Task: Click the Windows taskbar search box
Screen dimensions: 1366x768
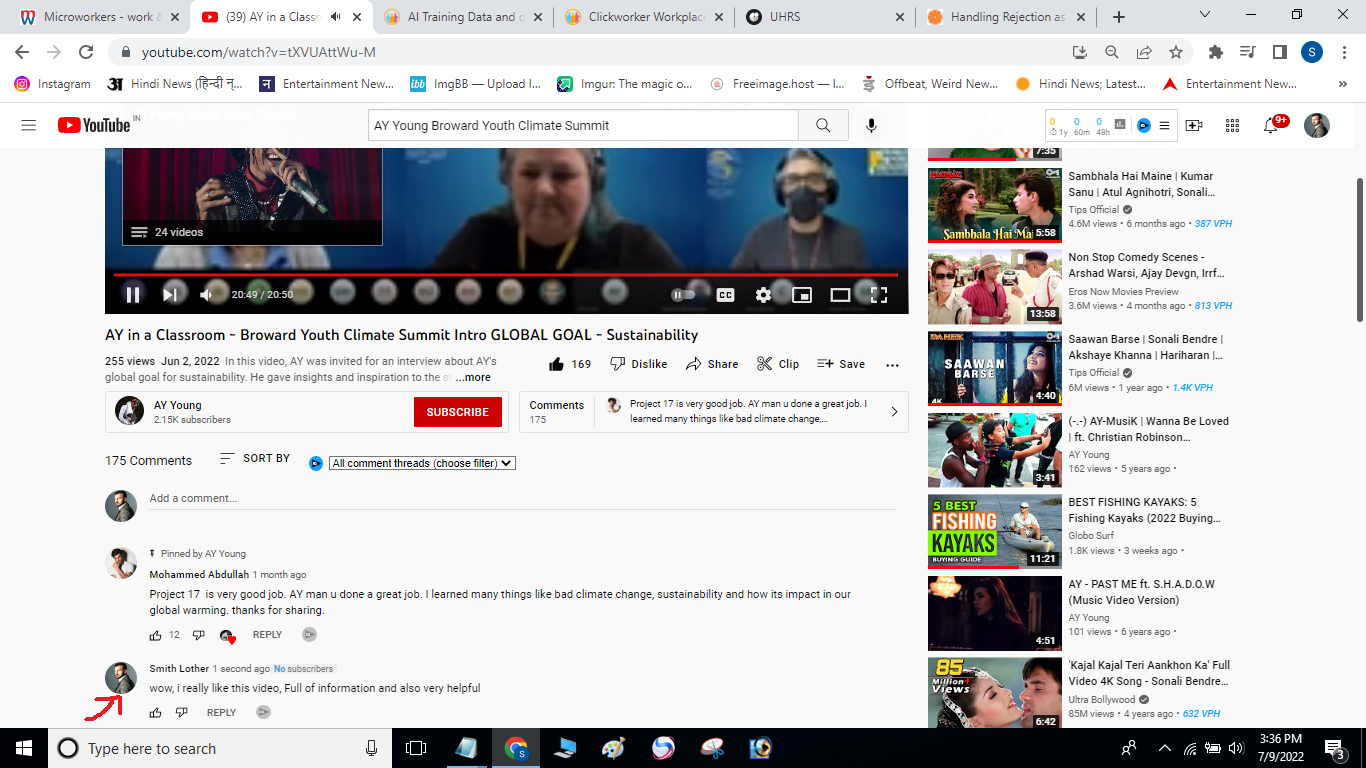Action: pyautogui.click(x=220, y=748)
